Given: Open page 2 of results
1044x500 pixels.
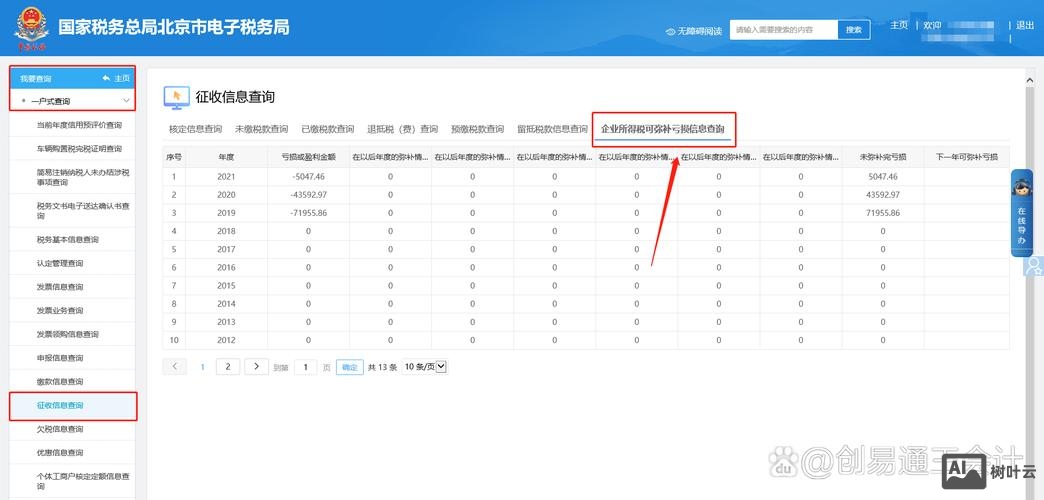Looking at the screenshot, I should [228, 367].
